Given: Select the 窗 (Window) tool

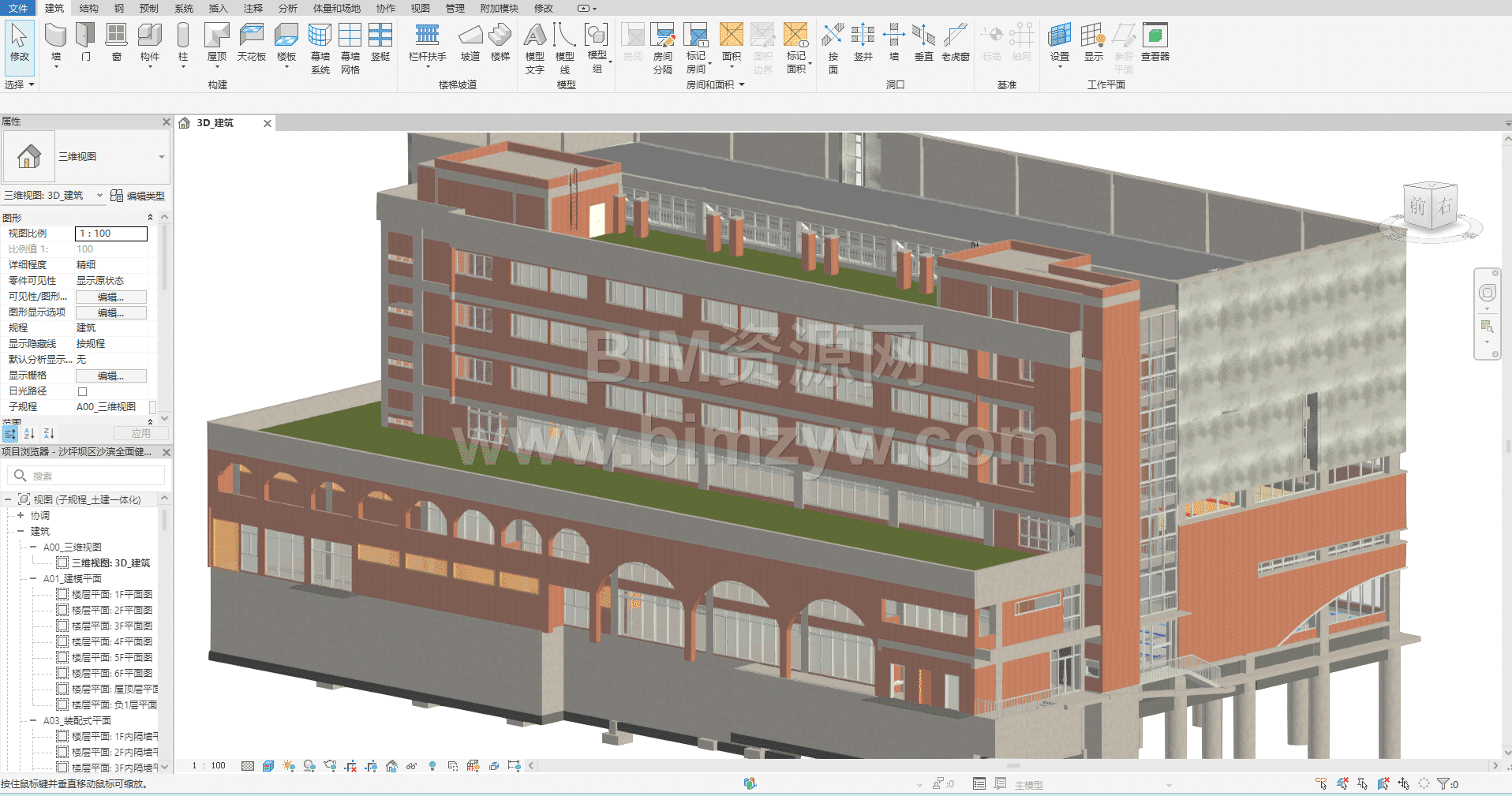Looking at the screenshot, I should click(x=116, y=43).
